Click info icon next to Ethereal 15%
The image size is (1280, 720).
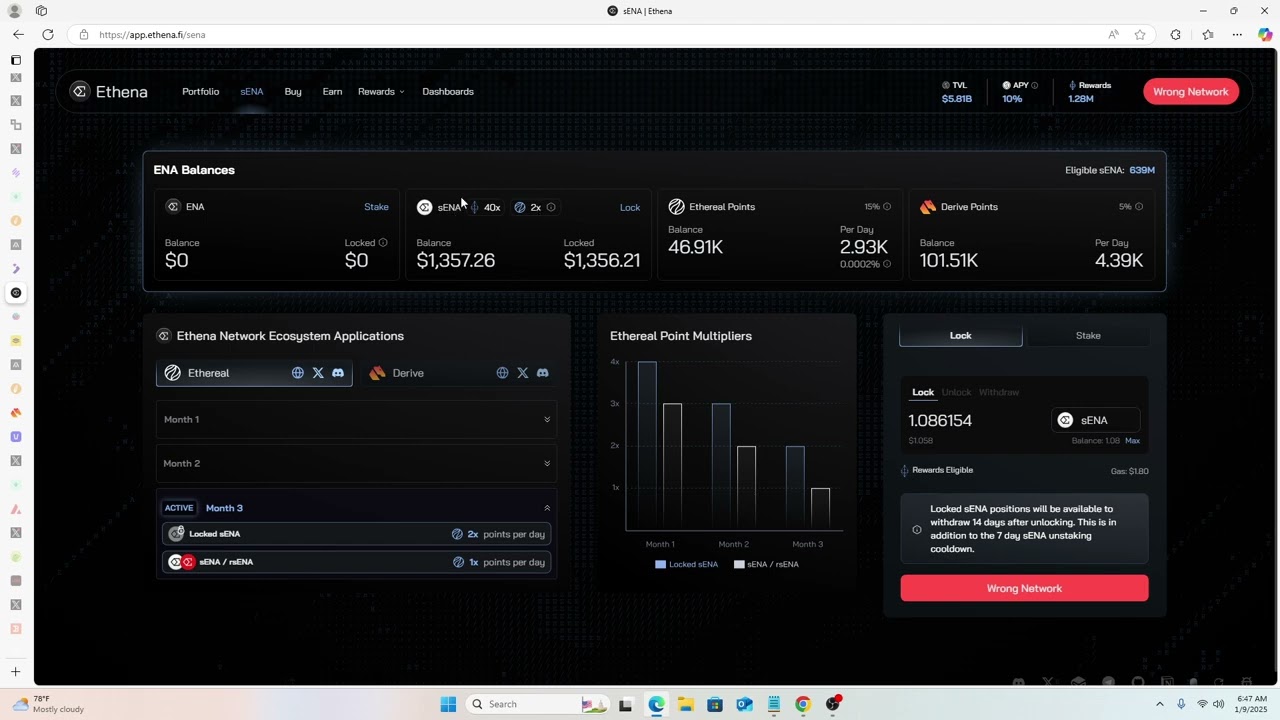coord(887,207)
